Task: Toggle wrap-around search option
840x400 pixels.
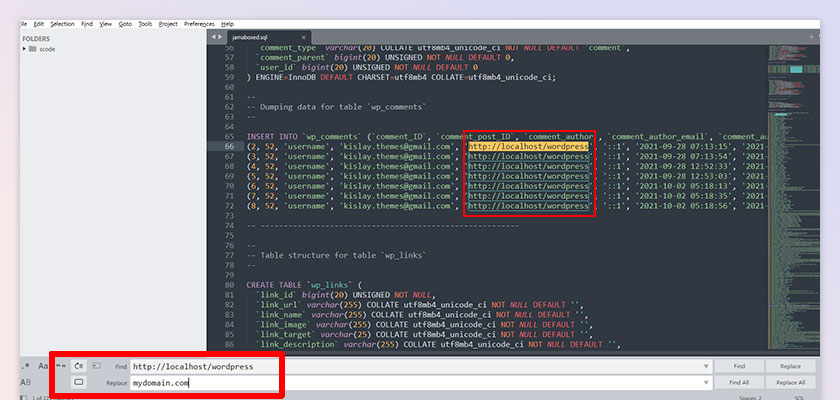Action: 79,366
